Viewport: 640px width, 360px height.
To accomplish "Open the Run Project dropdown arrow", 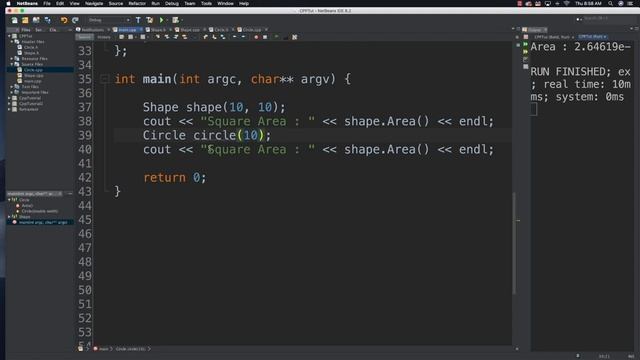I will click(x=167, y=20).
